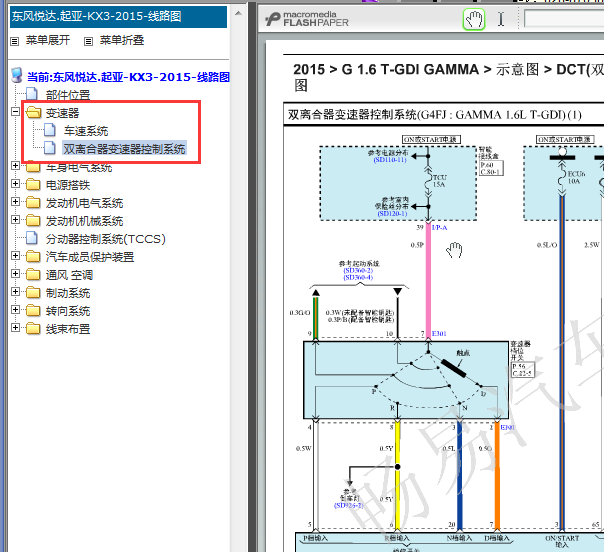Screen dimensions: 604x552
Task: Follow the (SD110-11) reference link
Action: click(390, 160)
